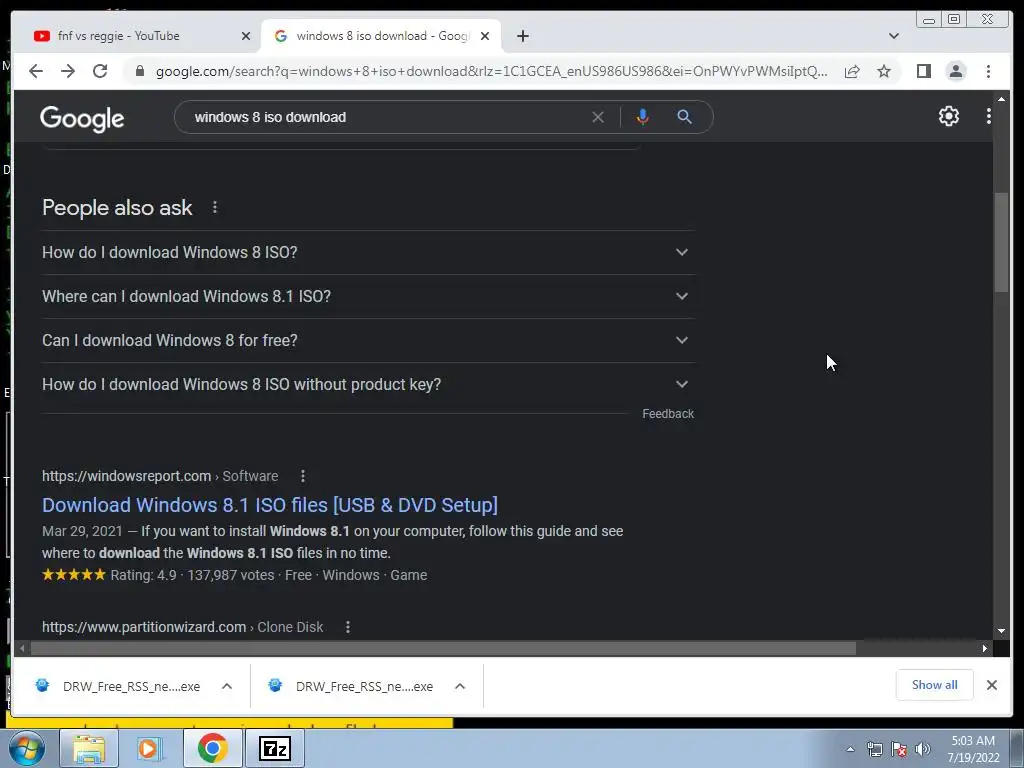Open the tab search dropdown arrow
Screen dimensions: 1024x768
pyautogui.click(x=894, y=36)
